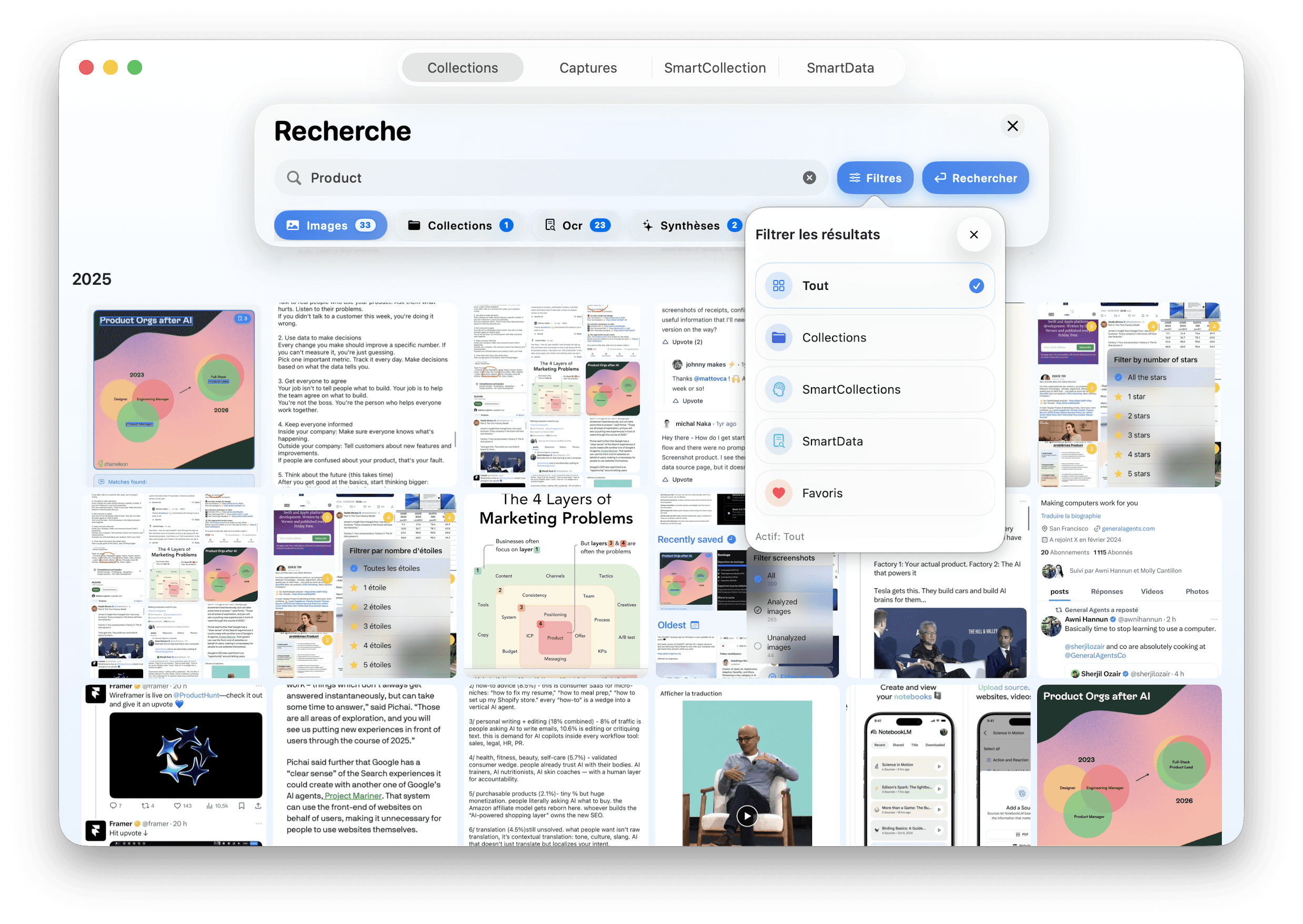This screenshot has height=924, width=1303.
Task: Click the SmartData document icon
Action: tap(778, 441)
